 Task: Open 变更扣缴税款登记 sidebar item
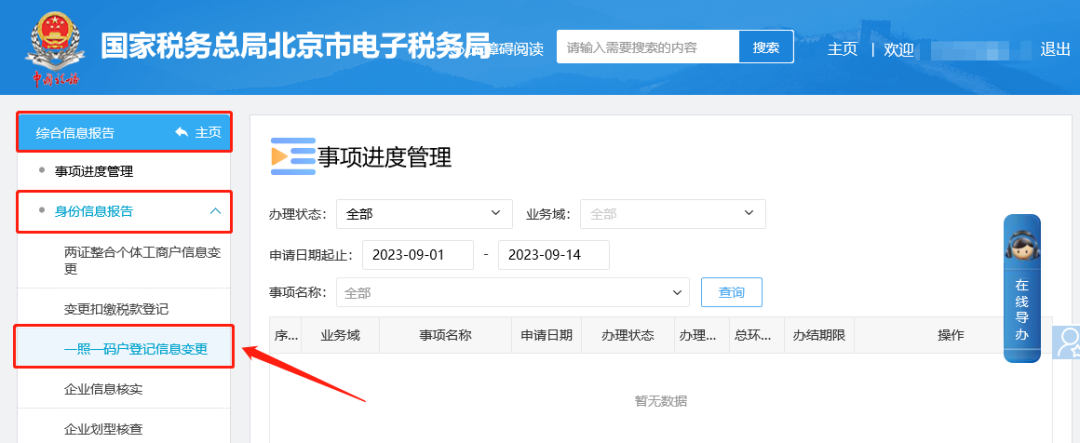(x=116, y=309)
